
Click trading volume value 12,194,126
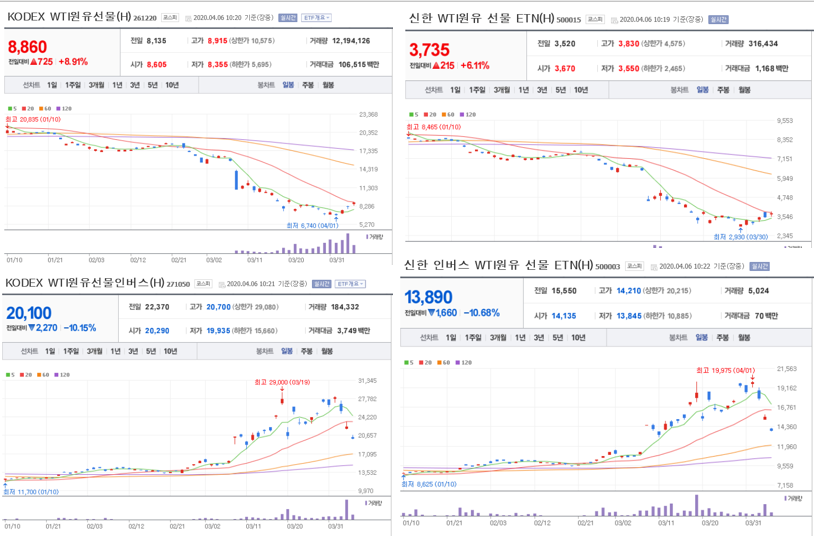[351, 41]
